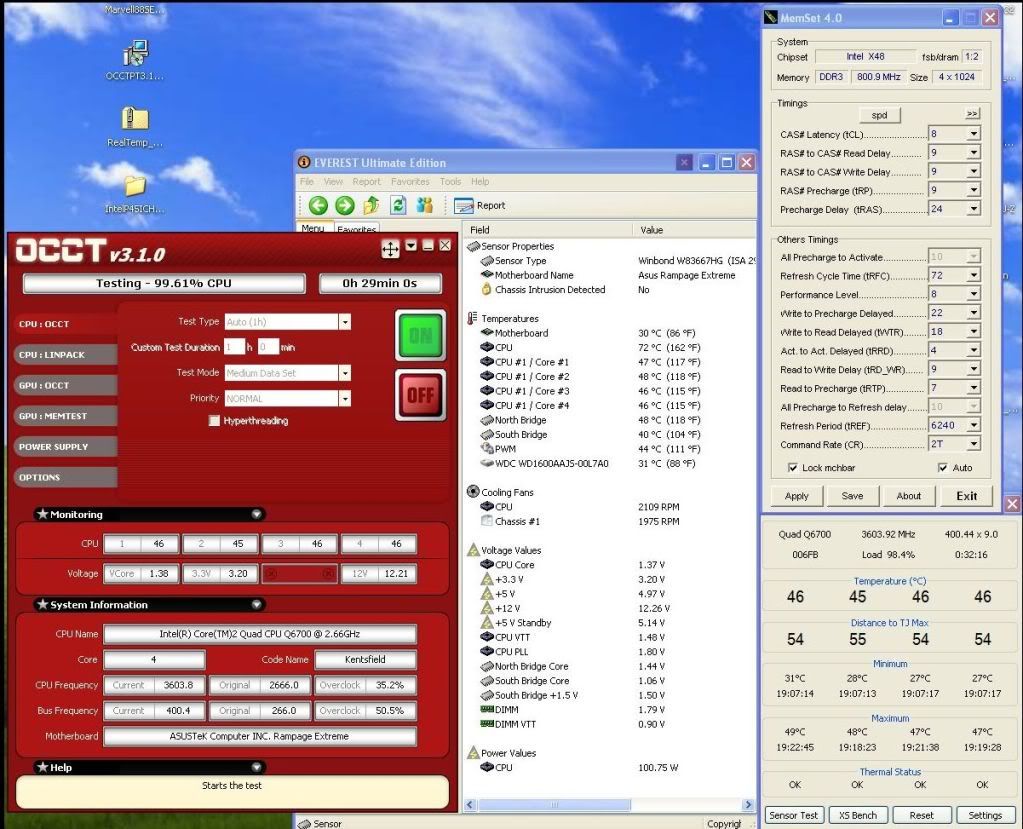Open Performance Level dropdown in MemSet
Image resolution: width=1023 pixels, height=829 pixels.
(x=973, y=294)
